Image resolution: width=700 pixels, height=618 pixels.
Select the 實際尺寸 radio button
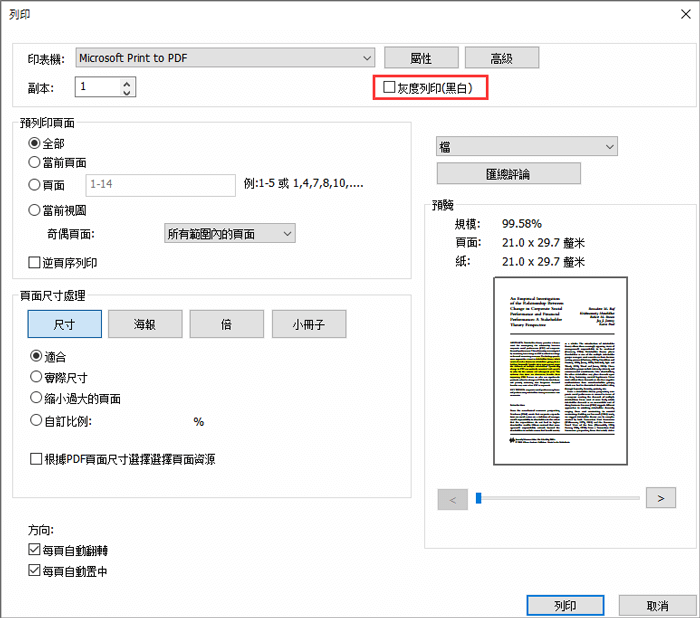[x=36, y=377]
